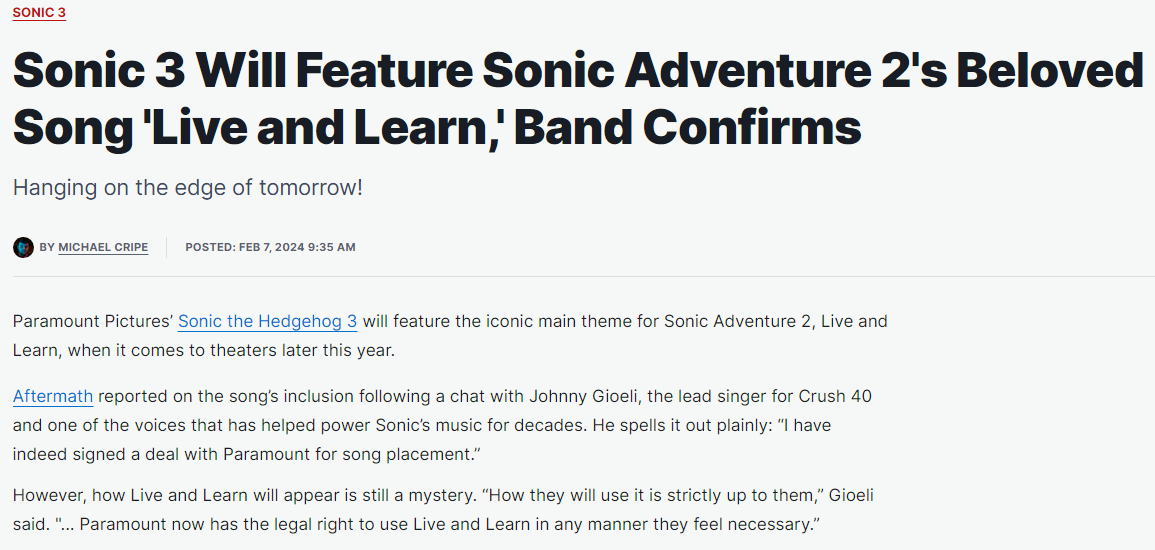Open Michael Cripe's author page
This screenshot has width=1155, height=550.
(103, 247)
